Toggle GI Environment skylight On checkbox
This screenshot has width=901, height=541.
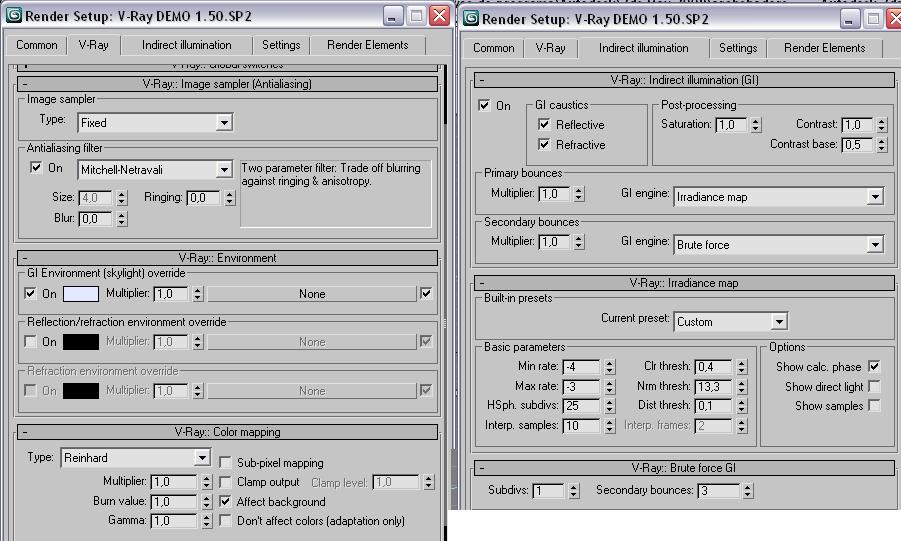click(x=30, y=293)
